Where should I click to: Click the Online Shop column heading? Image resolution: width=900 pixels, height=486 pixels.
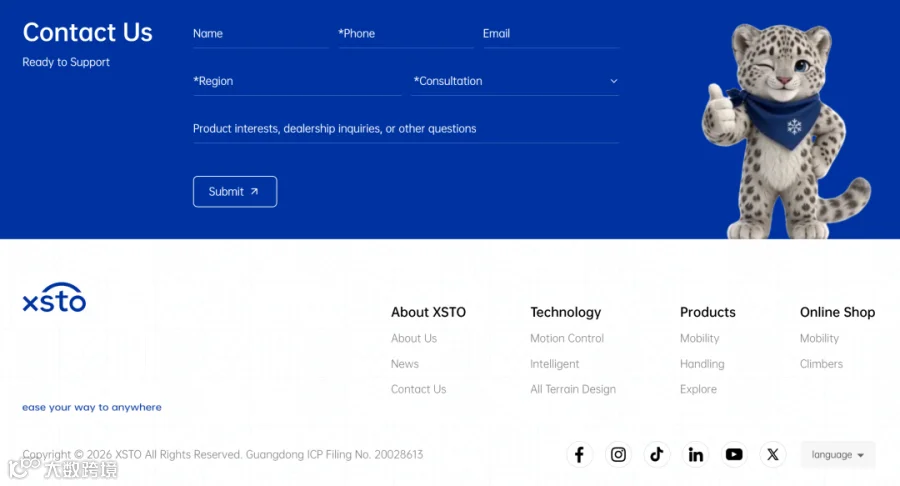[x=837, y=312]
